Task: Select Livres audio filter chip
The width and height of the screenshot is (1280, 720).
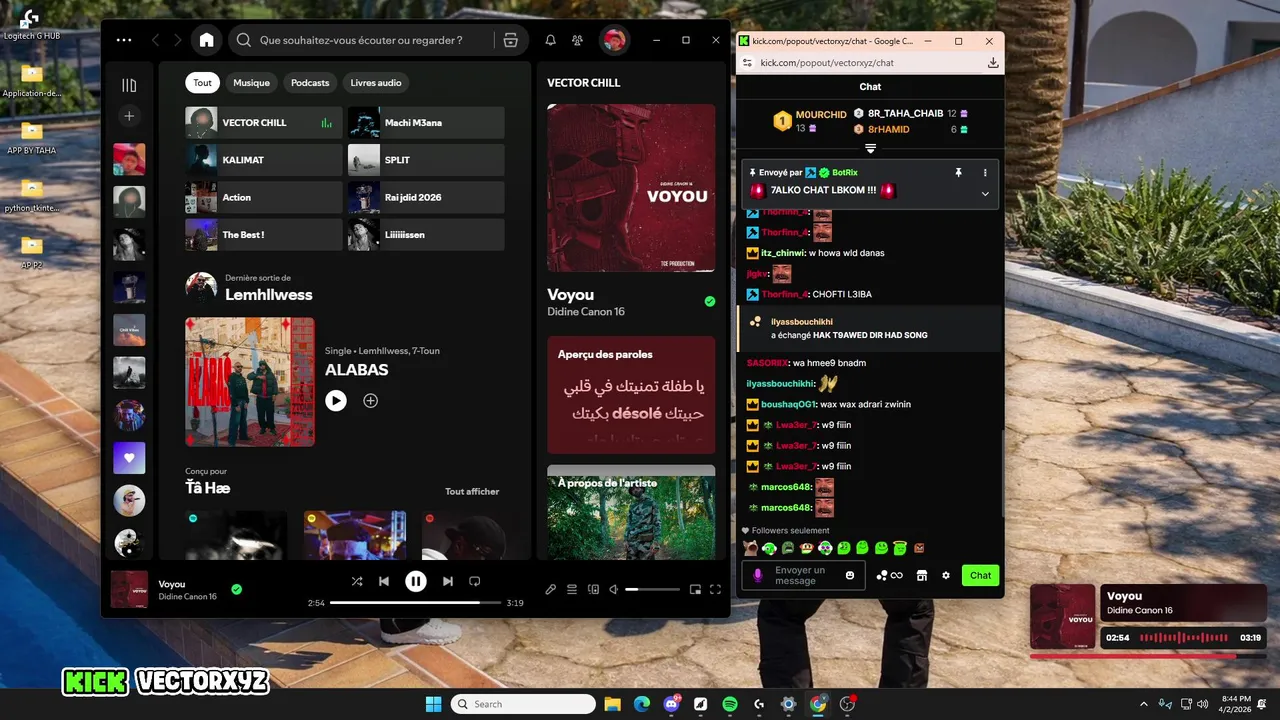Action: click(376, 83)
